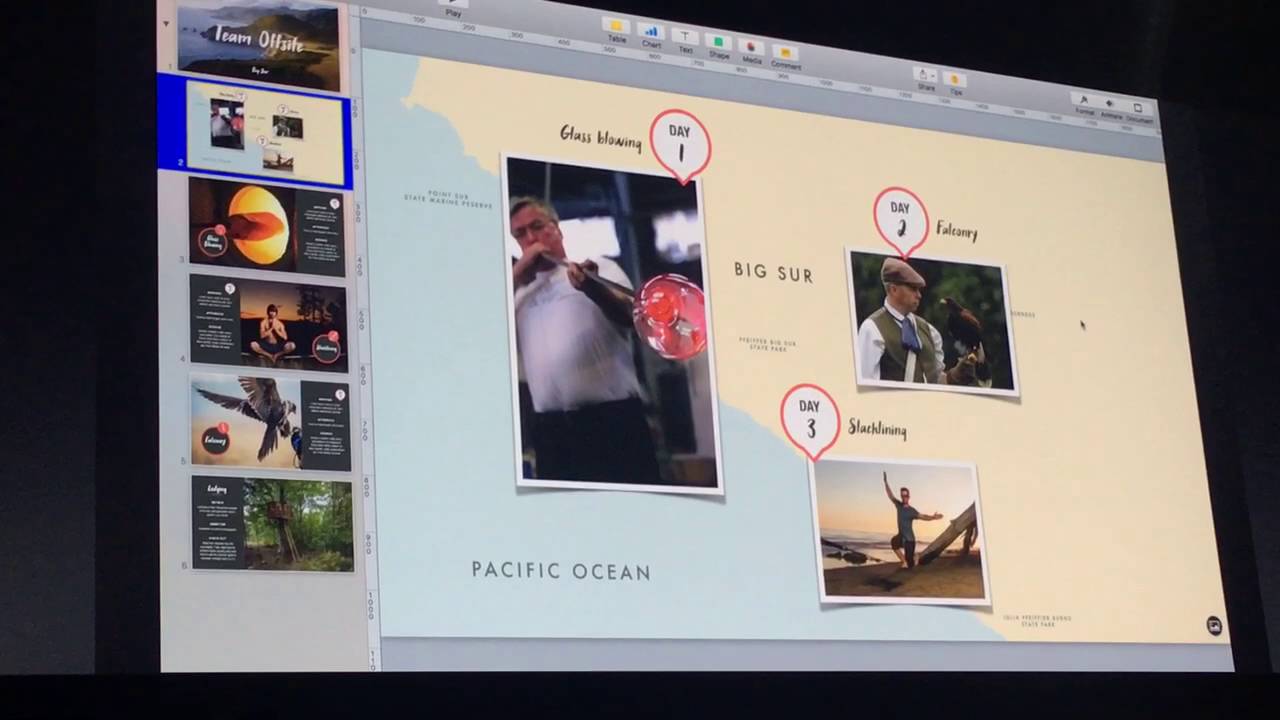Select the highlighted map slide thumbnail
Image resolution: width=1280 pixels, height=720 pixels.
[264, 133]
